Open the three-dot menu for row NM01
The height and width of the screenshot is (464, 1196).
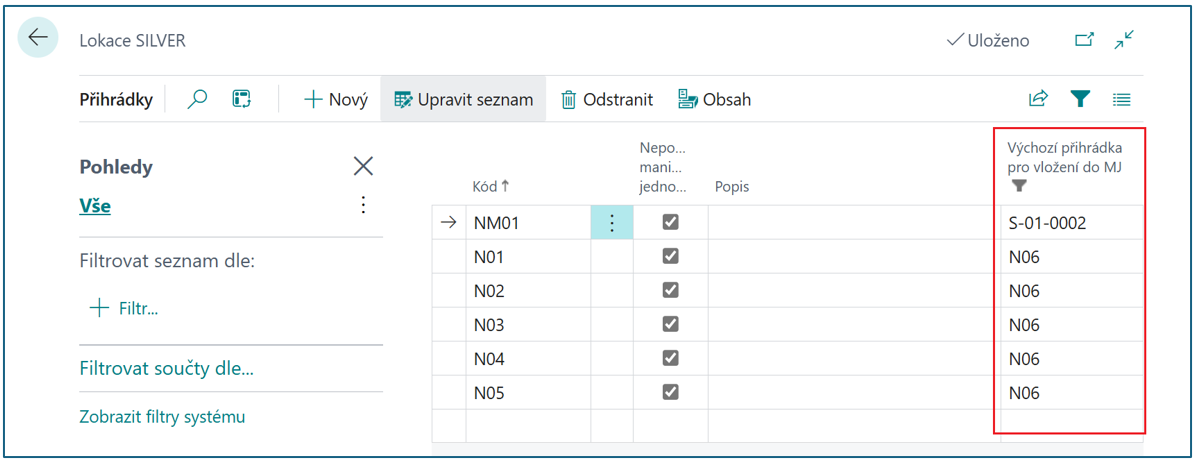coord(612,223)
